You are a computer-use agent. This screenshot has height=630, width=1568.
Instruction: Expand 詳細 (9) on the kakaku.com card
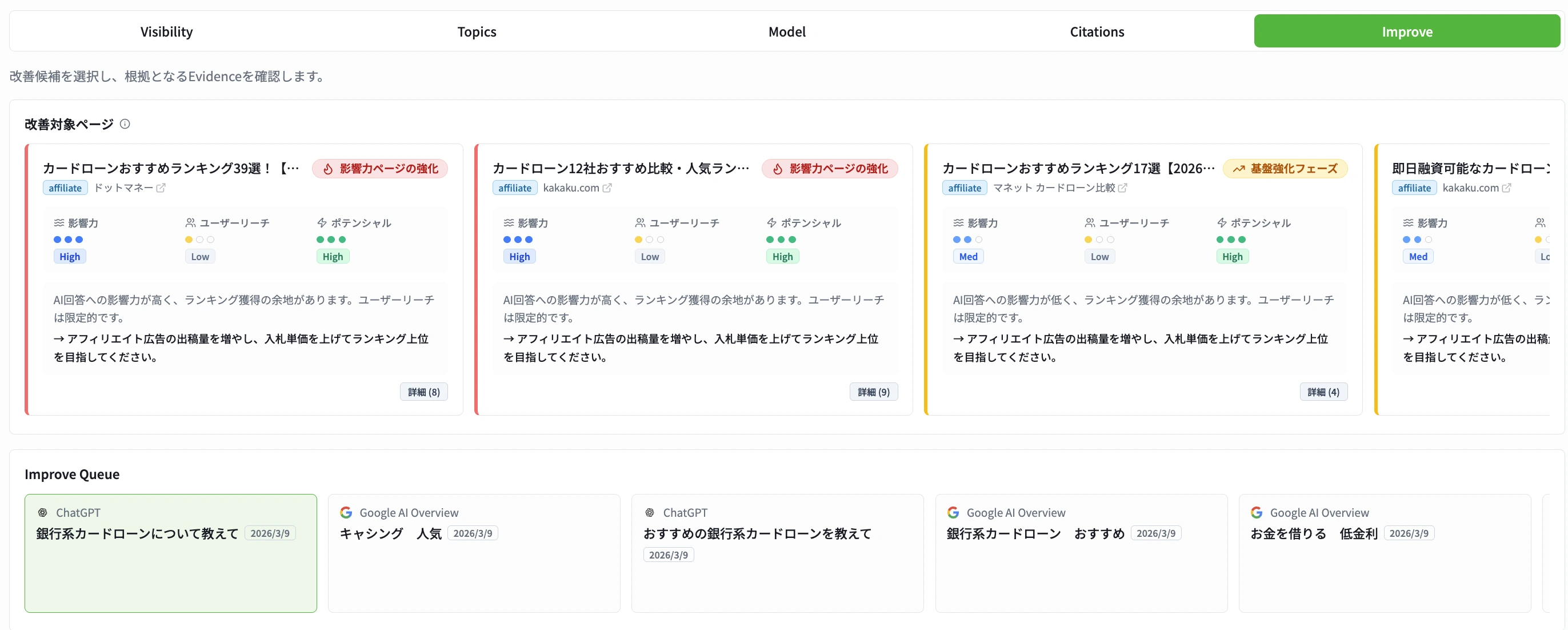coord(873,392)
